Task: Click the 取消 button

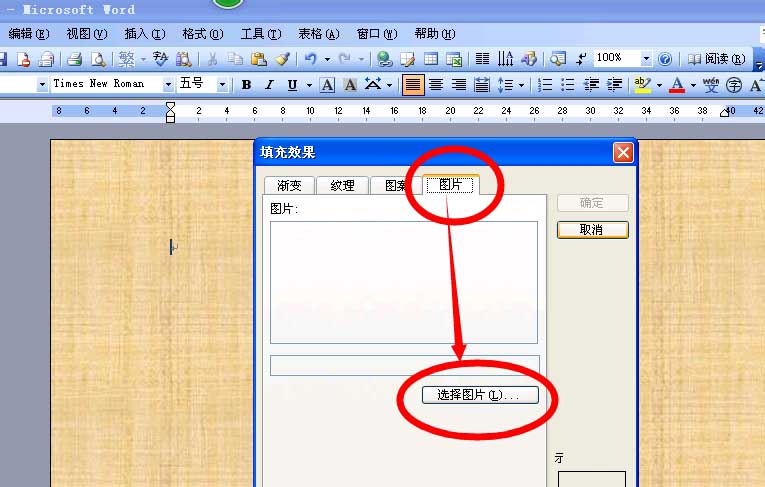Action: point(592,230)
